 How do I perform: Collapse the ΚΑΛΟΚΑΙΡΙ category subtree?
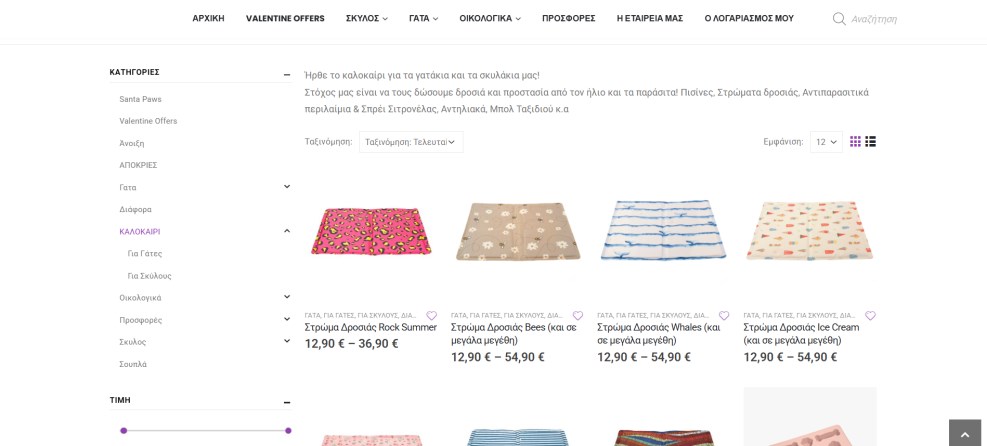click(x=287, y=231)
